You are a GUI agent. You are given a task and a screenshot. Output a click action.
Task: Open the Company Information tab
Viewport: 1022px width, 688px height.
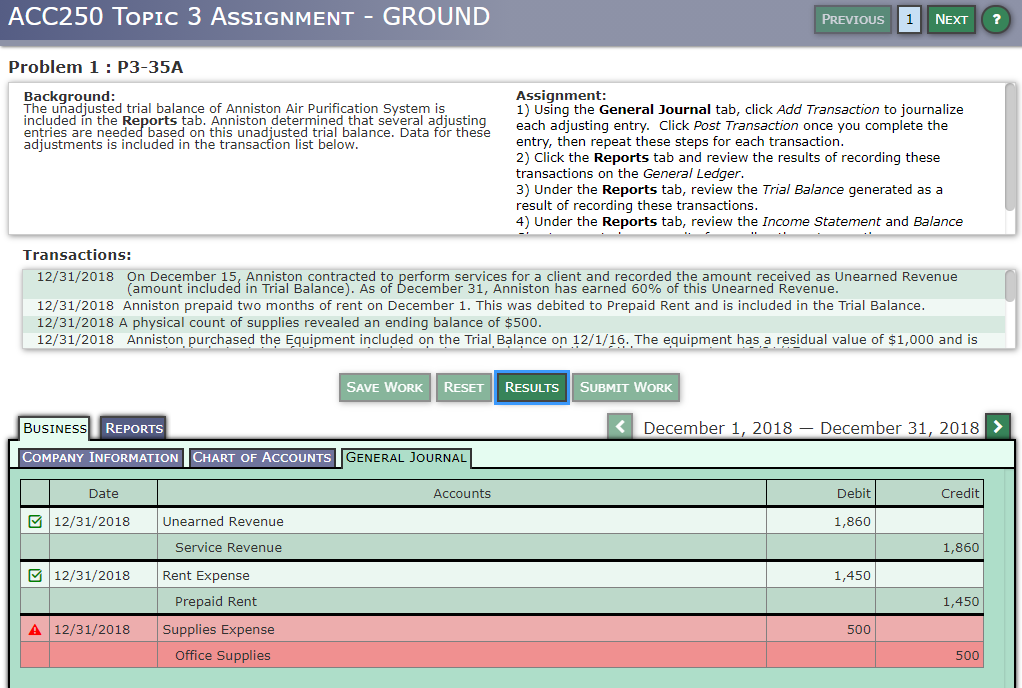tap(100, 457)
